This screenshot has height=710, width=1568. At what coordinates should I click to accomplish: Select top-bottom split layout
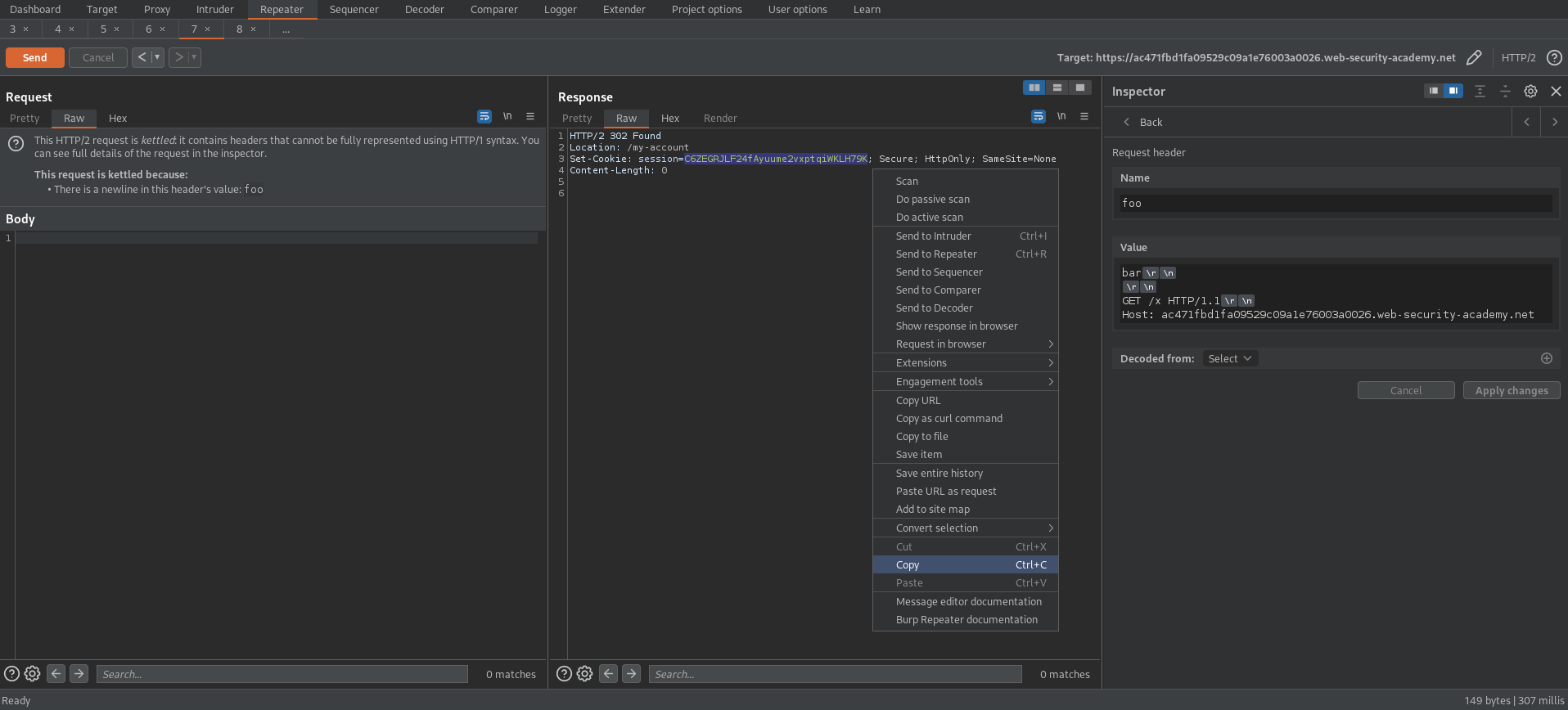pos(1057,88)
